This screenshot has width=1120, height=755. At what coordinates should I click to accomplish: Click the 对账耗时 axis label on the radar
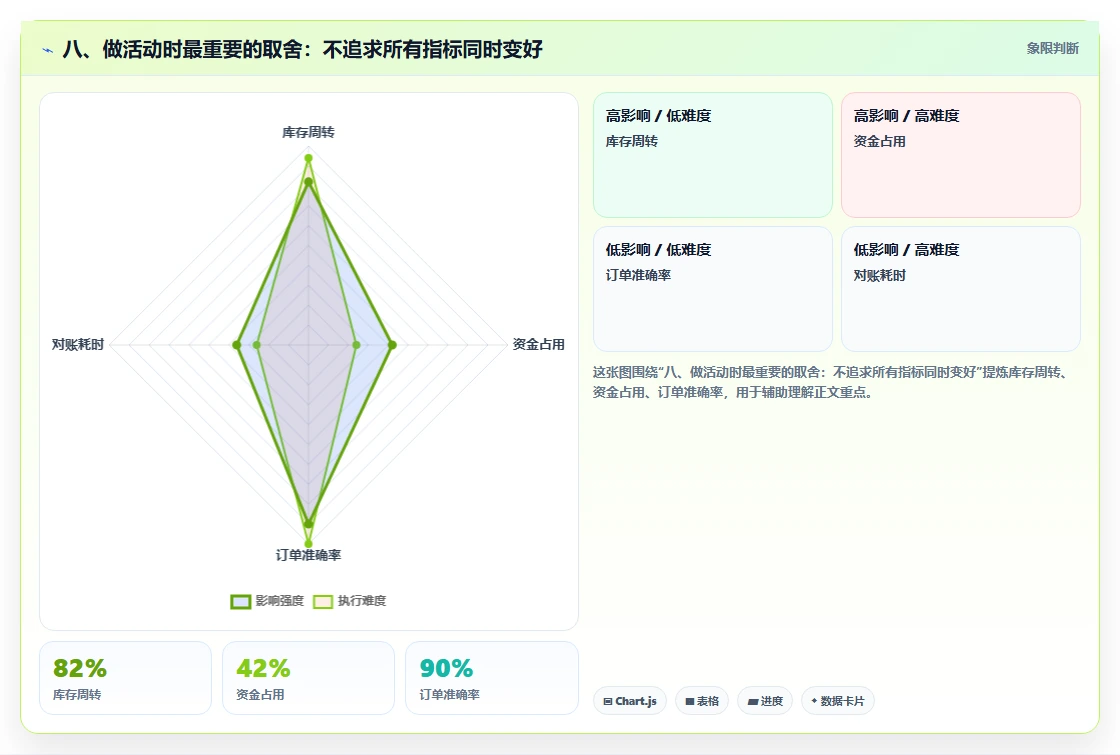click(x=78, y=344)
